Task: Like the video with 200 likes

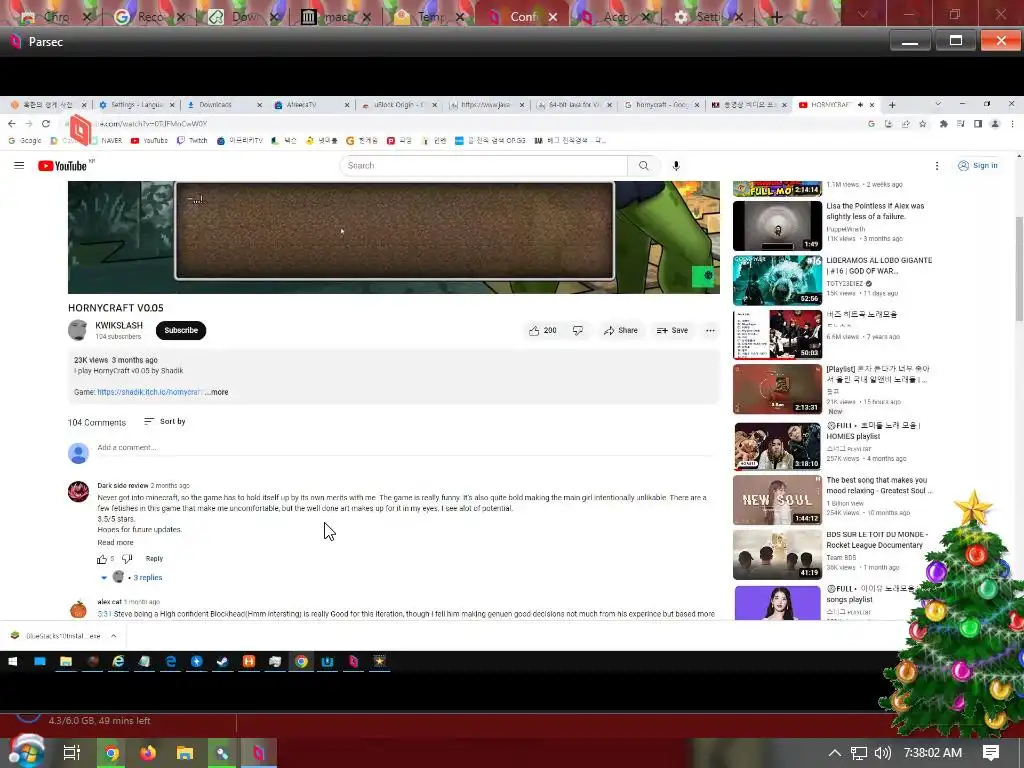Action: 543,330
